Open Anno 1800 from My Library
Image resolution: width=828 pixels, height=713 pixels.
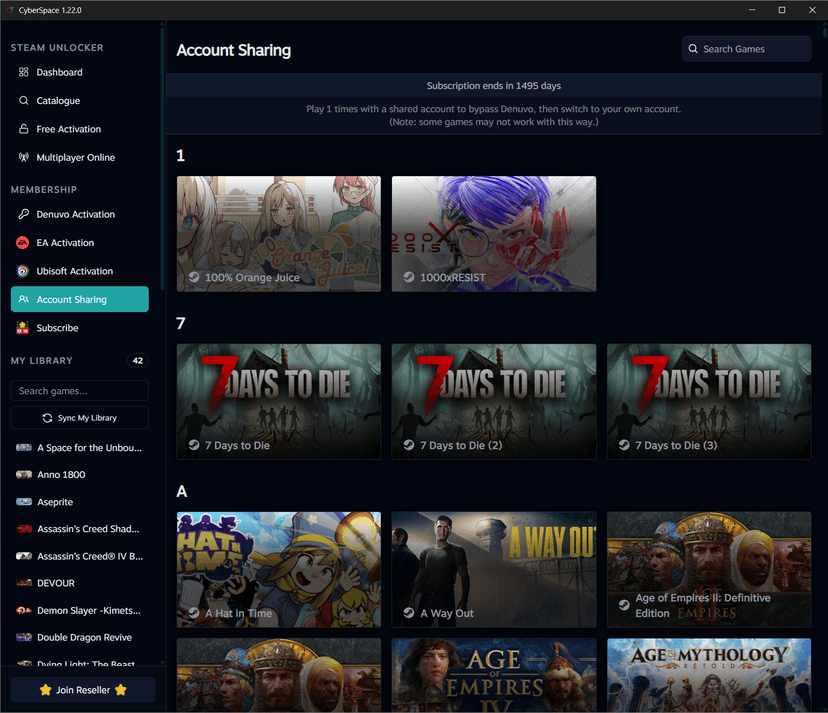coord(61,475)
